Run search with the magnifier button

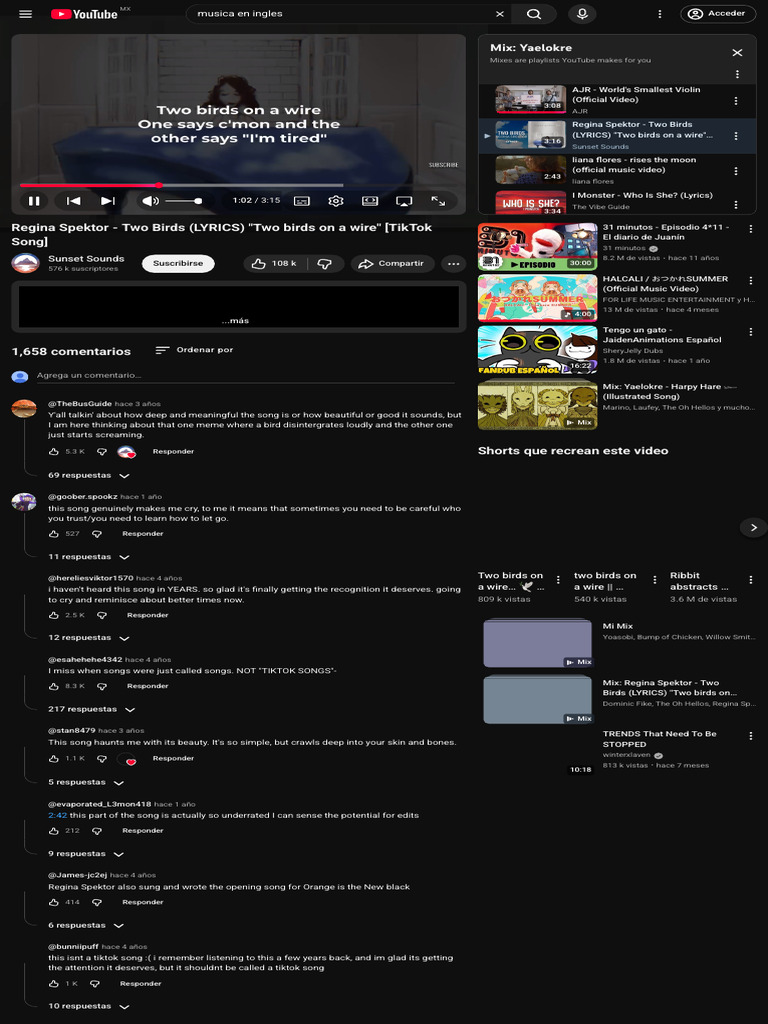[x=534, y=14]
